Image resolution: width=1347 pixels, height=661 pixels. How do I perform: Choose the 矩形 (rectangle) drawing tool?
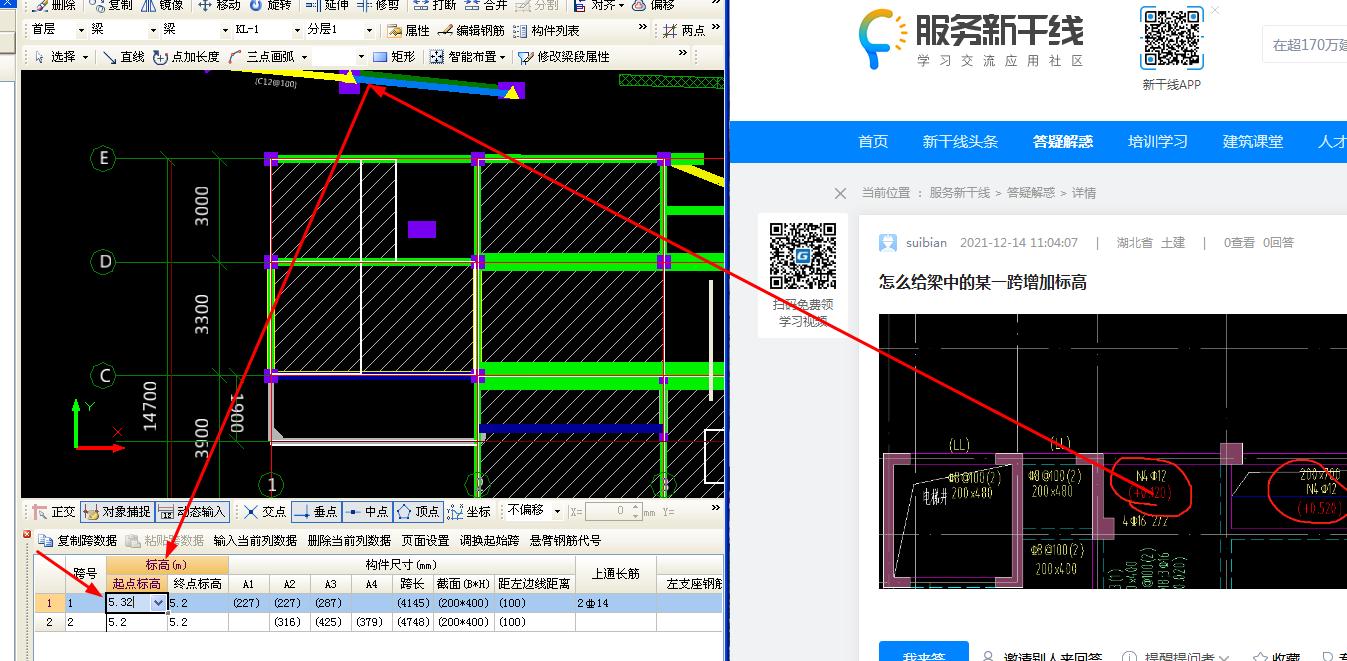point(394,57)
